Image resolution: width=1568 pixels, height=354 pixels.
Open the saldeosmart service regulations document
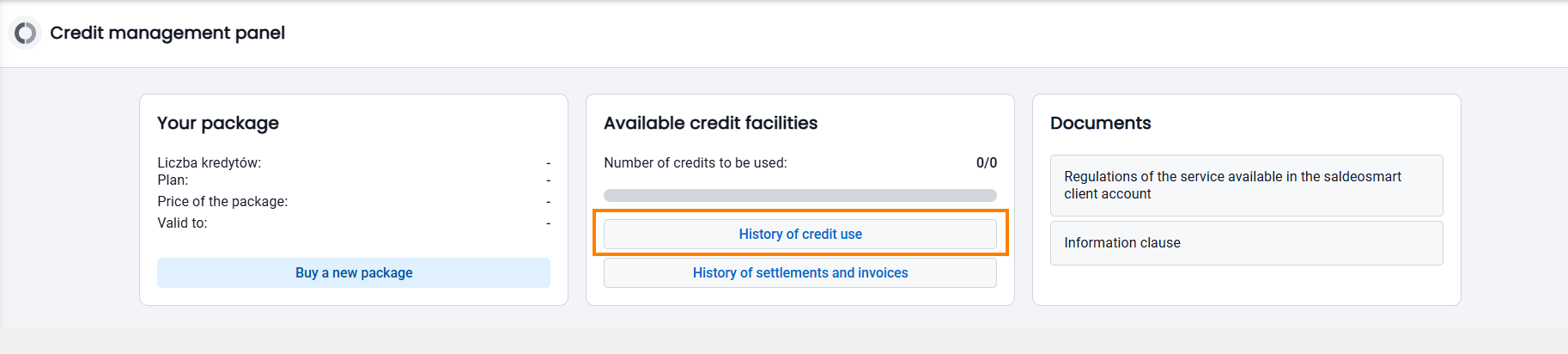pyautogui.click(x=1246, y=186)
